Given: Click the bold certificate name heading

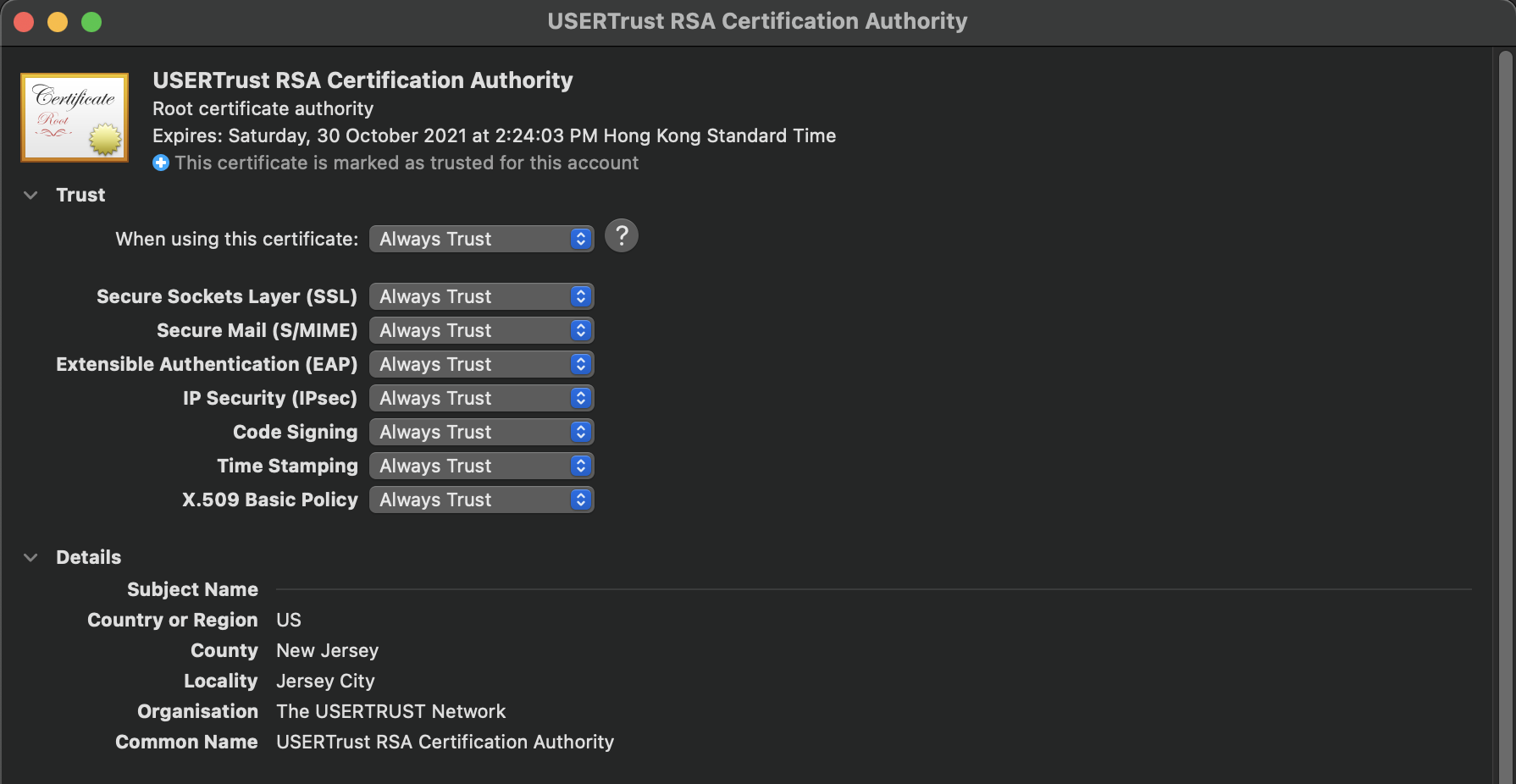Looking at the screenshot, I should click(362, 80).
